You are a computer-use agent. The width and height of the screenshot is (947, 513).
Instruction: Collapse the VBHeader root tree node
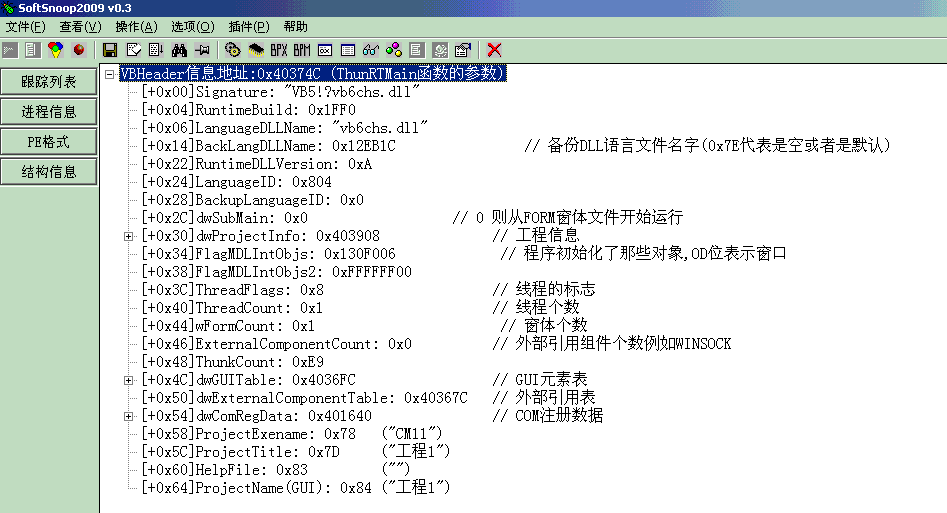point(110,74)
